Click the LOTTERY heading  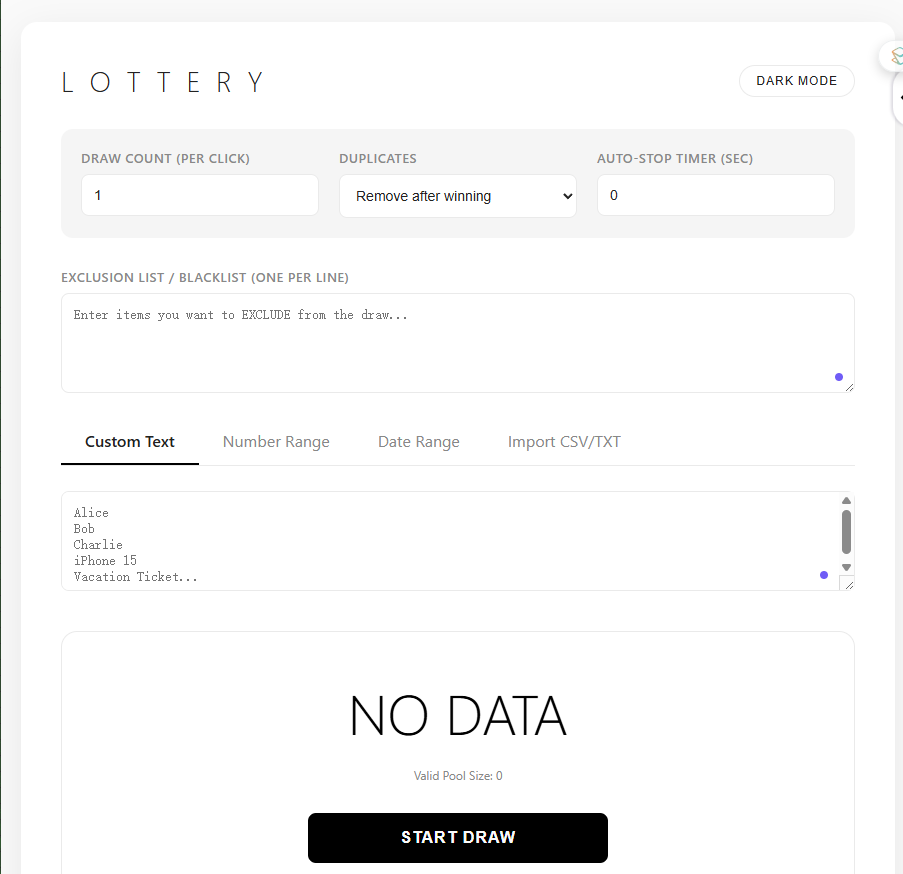[x=162, y=81]
